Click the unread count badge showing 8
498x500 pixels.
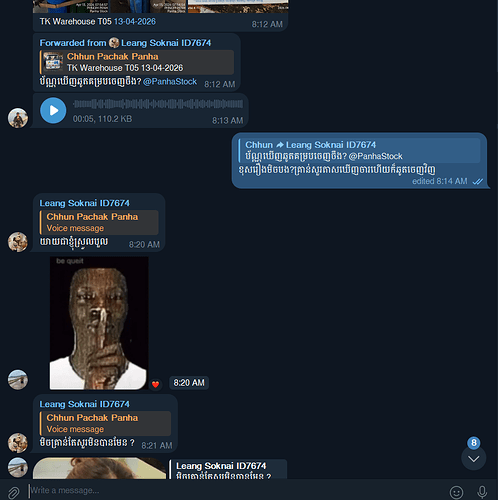474,443
